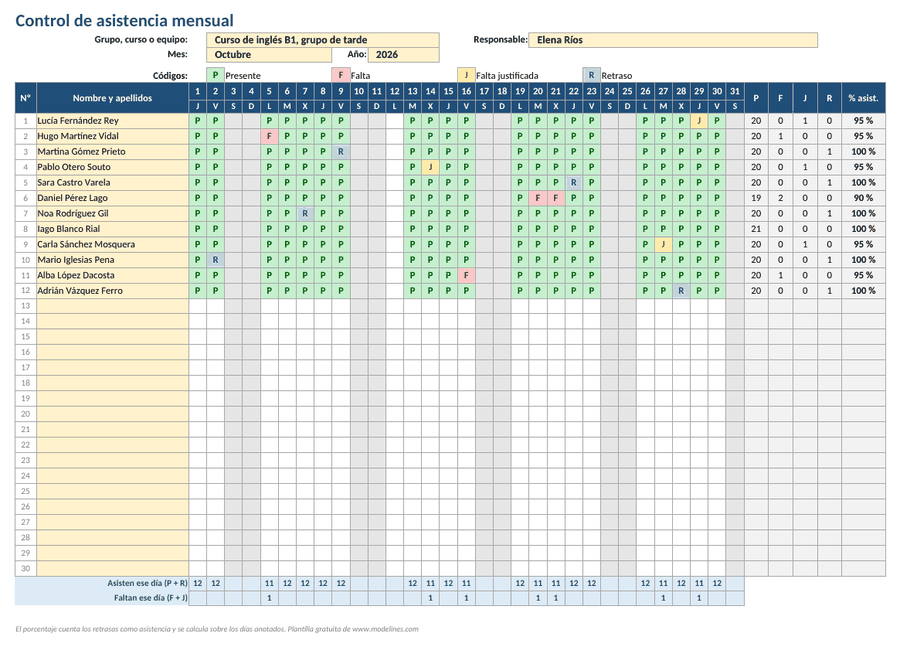Viewport: 900px width, 647px height.
Task: Click the 'Nº' column header
Action: click(x=26, y=98)
